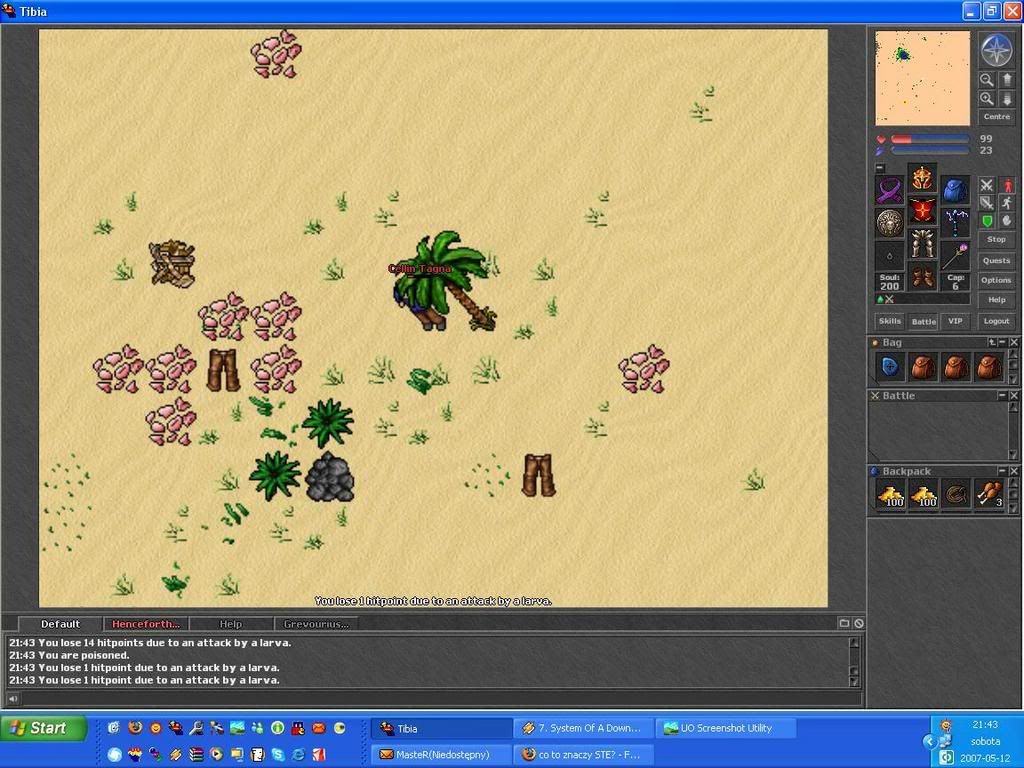
Task: Click the Logout button
Action: pos(997,321)
